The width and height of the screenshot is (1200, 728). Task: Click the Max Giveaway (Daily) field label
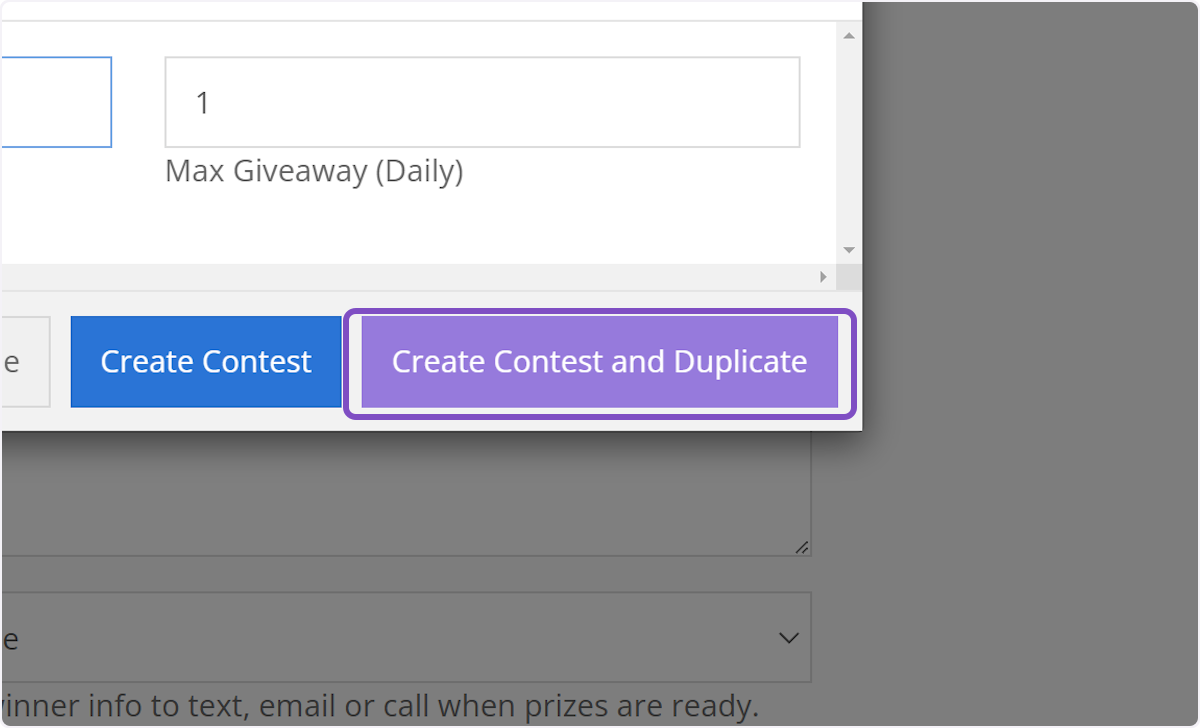tap(314, 170)
